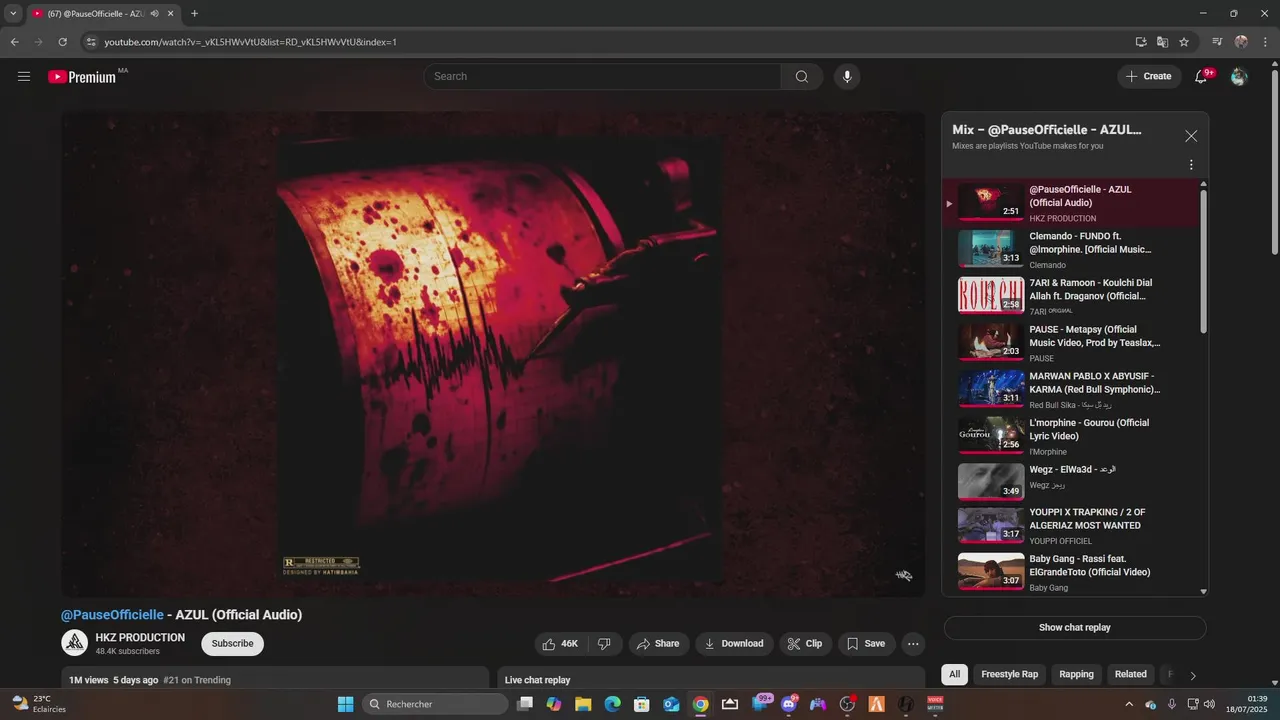View site information icon in address bar
The width and height of the screenshot is (1280, 720).
coord(90,42)
